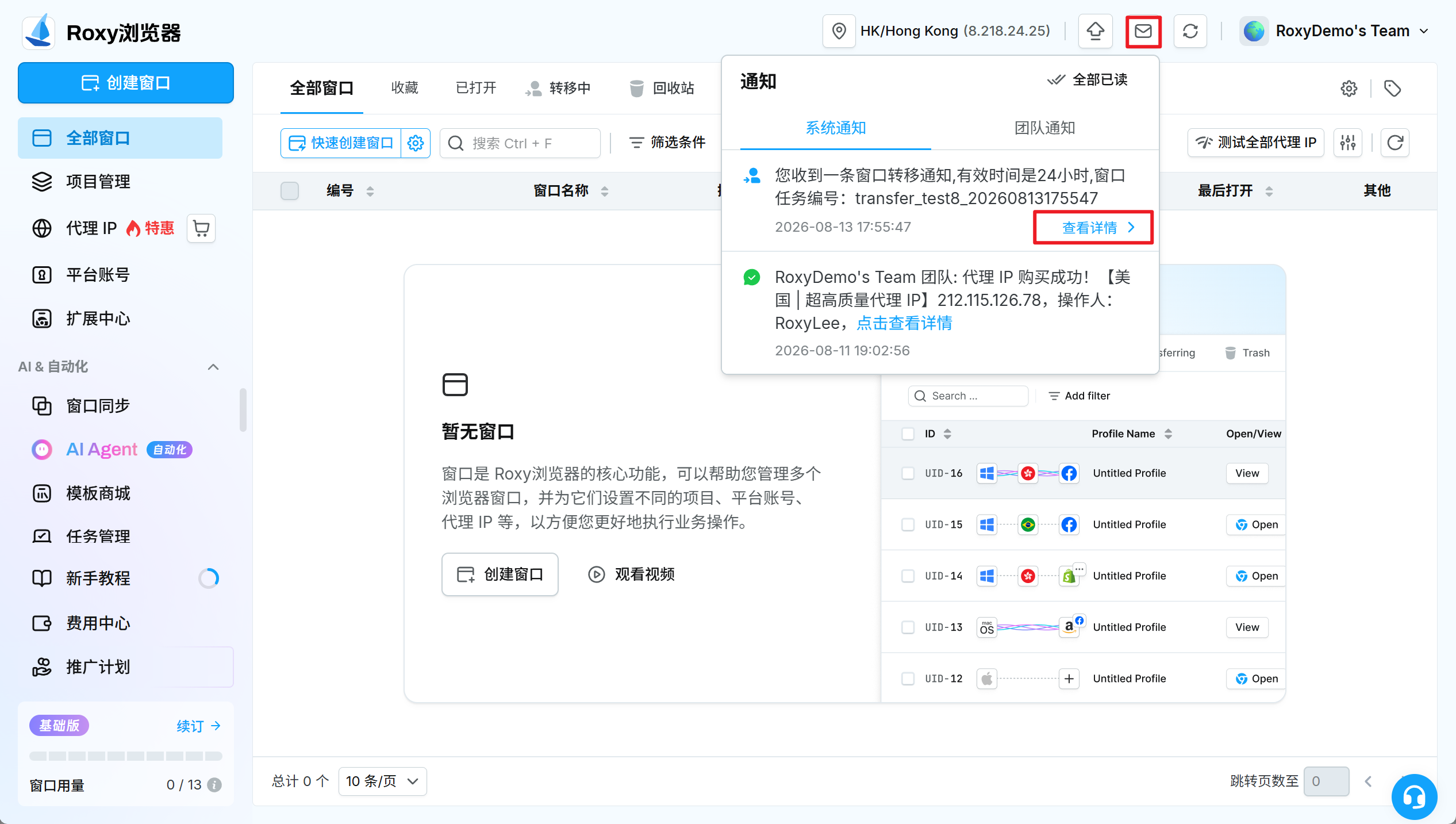Click the blue 创建窗口 sidebar button

[x=126, y=83]
